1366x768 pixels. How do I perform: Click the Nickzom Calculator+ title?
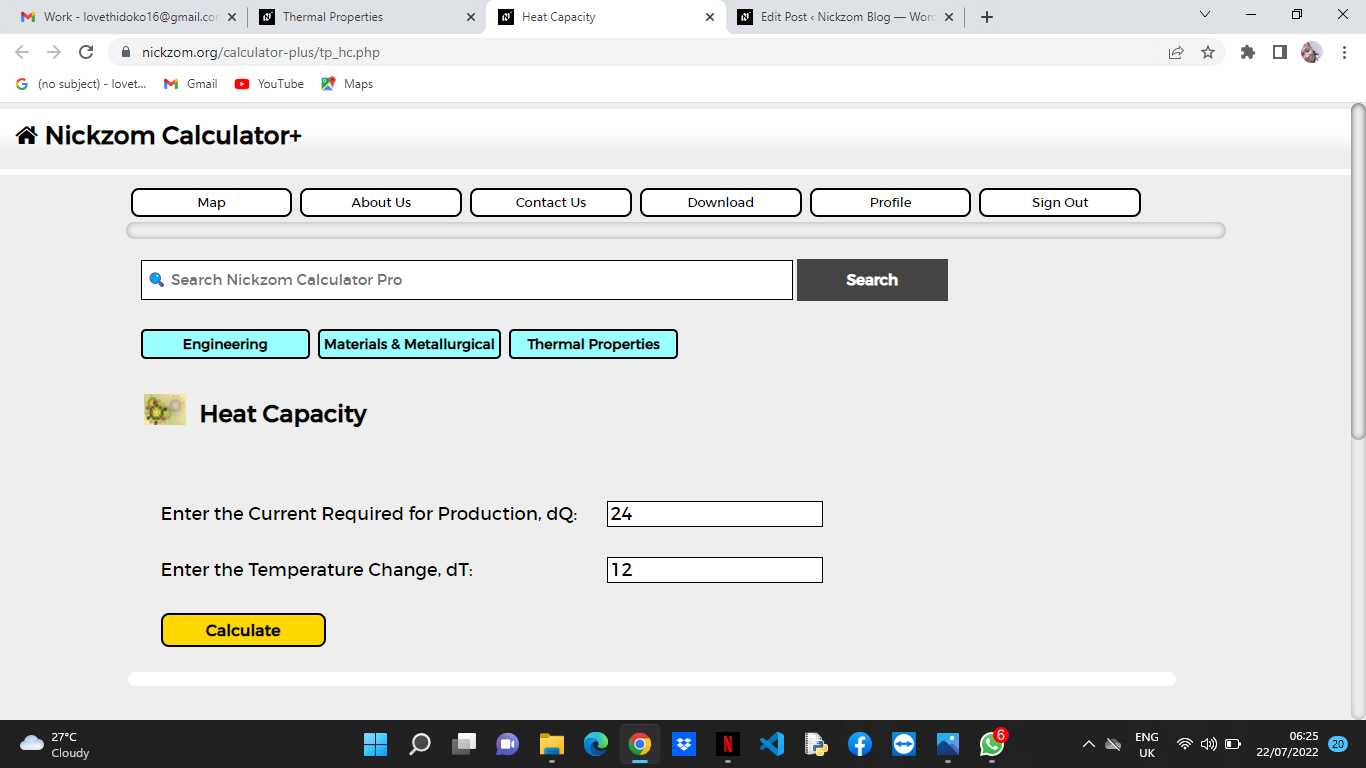tap(173, 135)
